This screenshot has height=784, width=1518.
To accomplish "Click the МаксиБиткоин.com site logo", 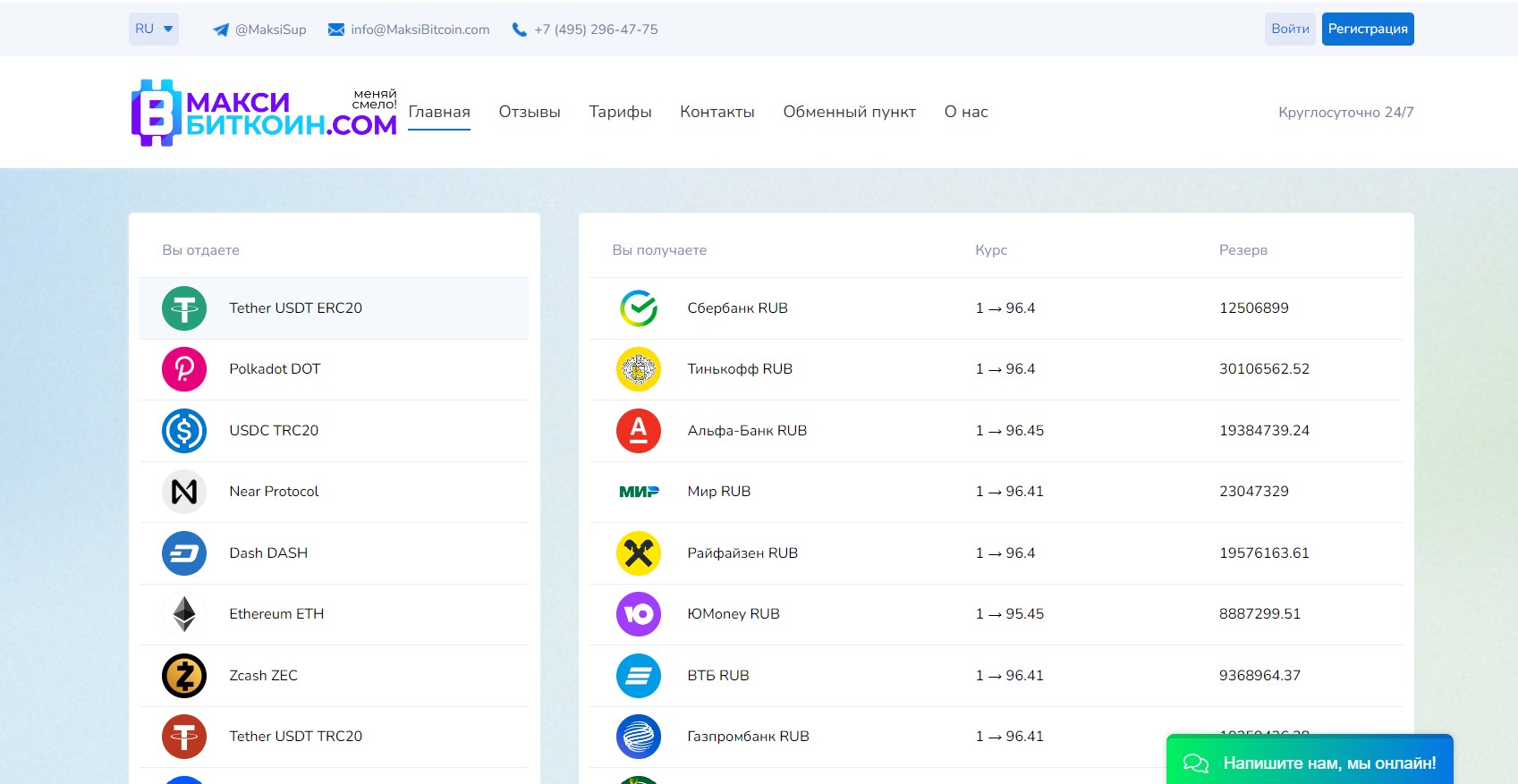I will pos(264,113).
